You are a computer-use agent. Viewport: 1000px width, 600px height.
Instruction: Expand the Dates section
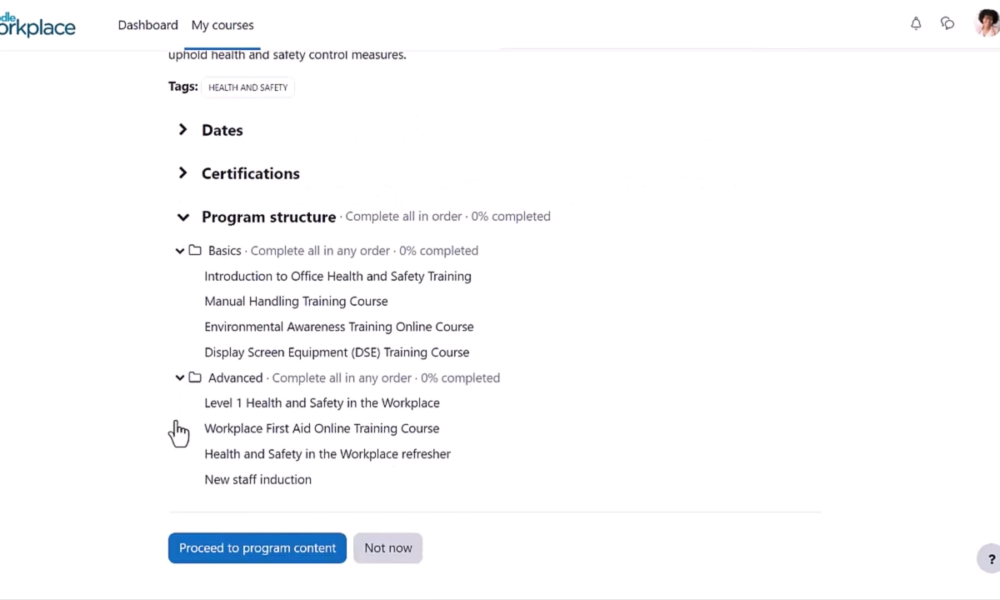click(x=183, y=130)
